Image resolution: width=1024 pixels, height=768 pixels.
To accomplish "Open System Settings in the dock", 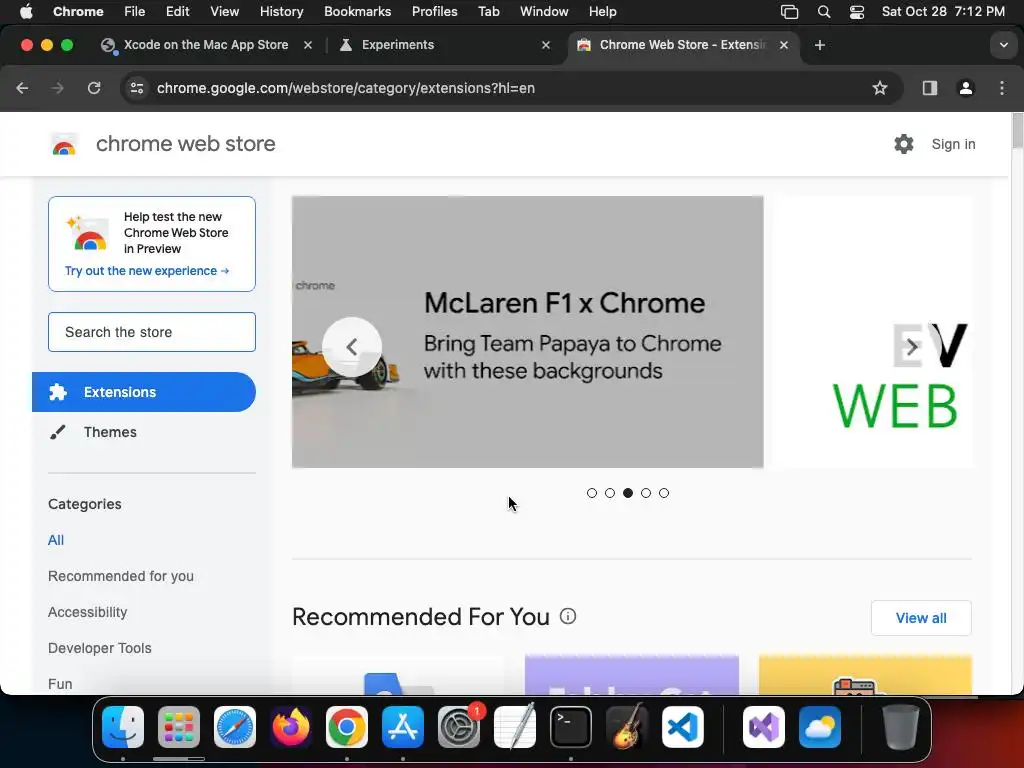I will (x=459, y=727).
